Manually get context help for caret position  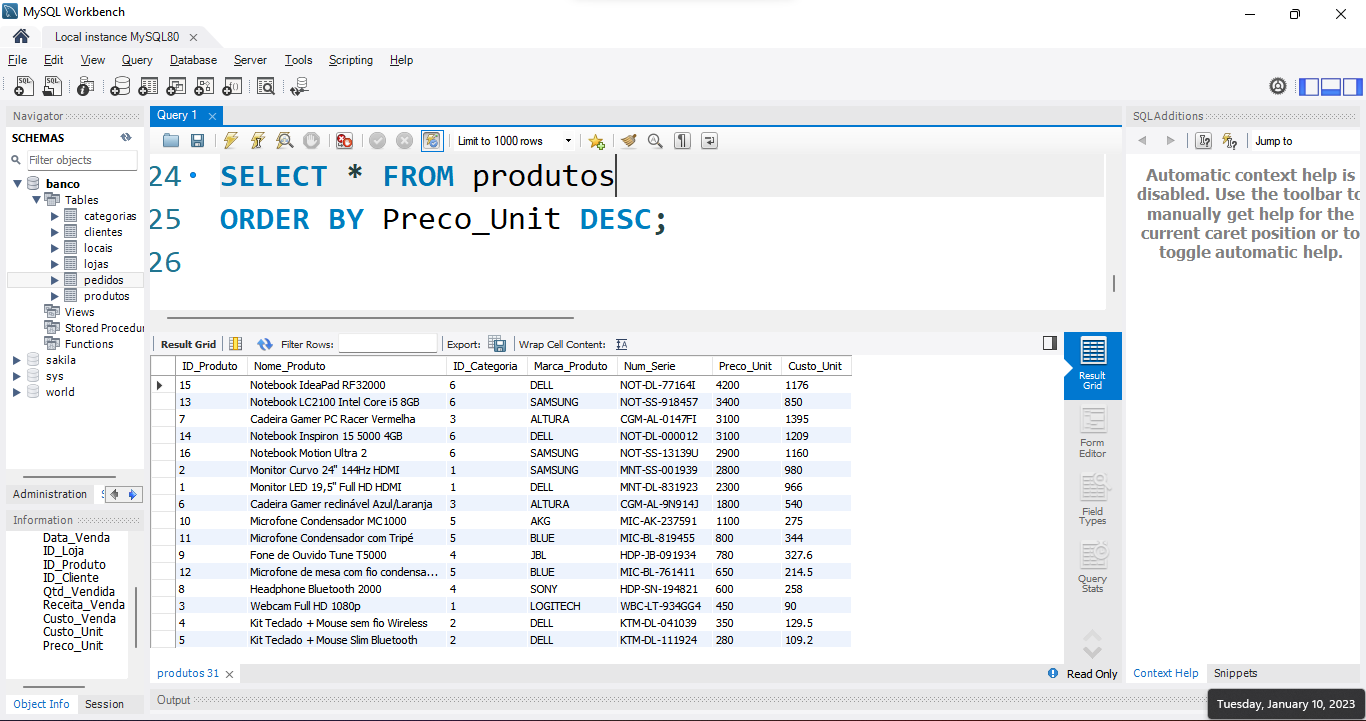[x=1204, y=141]
